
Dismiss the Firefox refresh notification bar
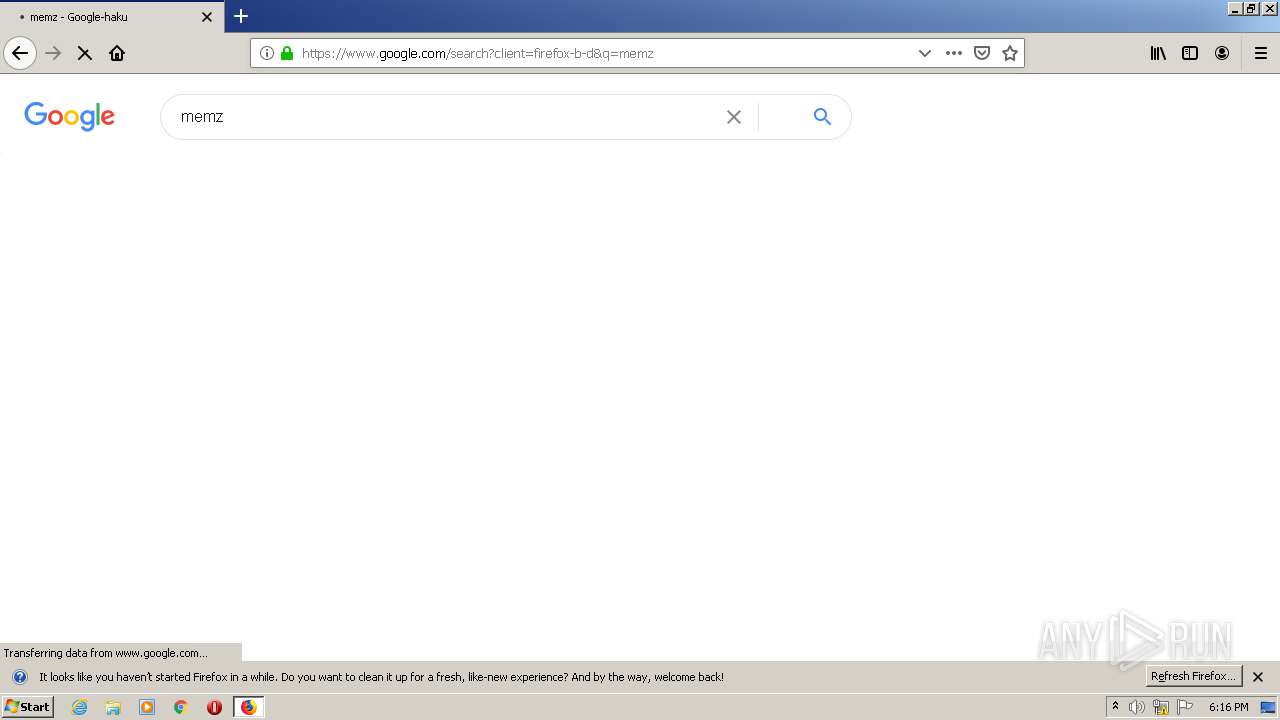click(1259, 677)
